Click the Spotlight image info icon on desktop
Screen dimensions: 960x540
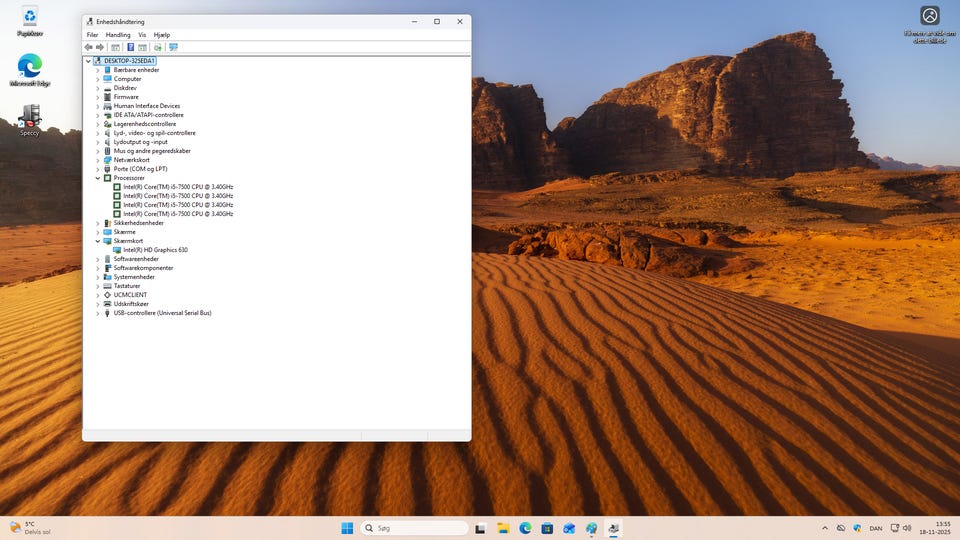[929, 16]
